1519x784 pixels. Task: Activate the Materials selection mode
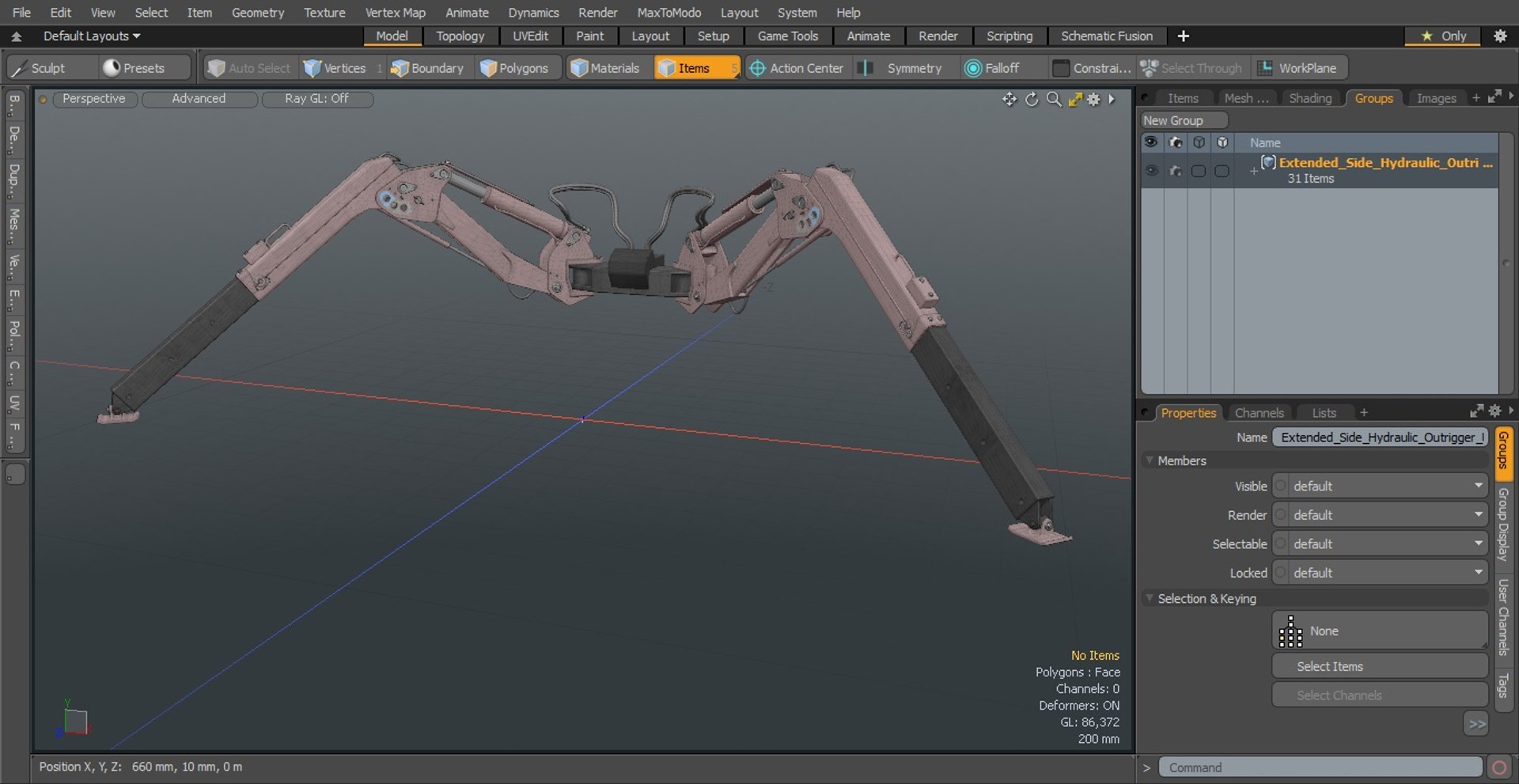click(605, 68)
